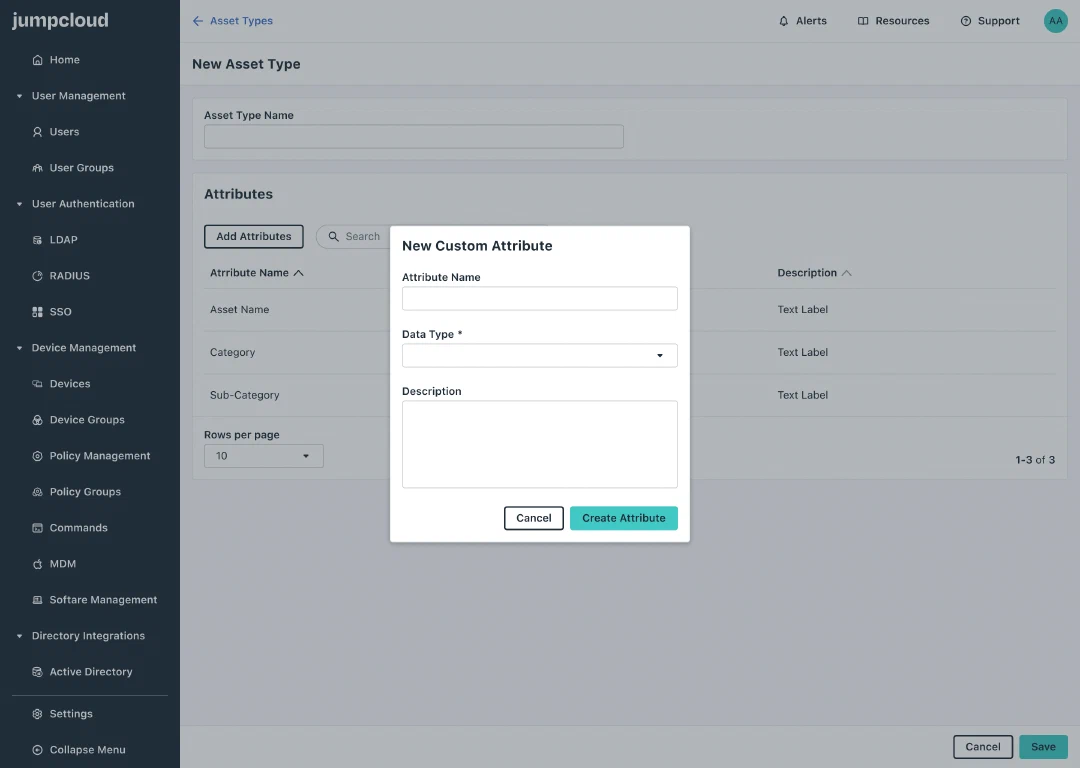Click the jumpcloud logo
The image size is (1080, 768).
(60, 21)
